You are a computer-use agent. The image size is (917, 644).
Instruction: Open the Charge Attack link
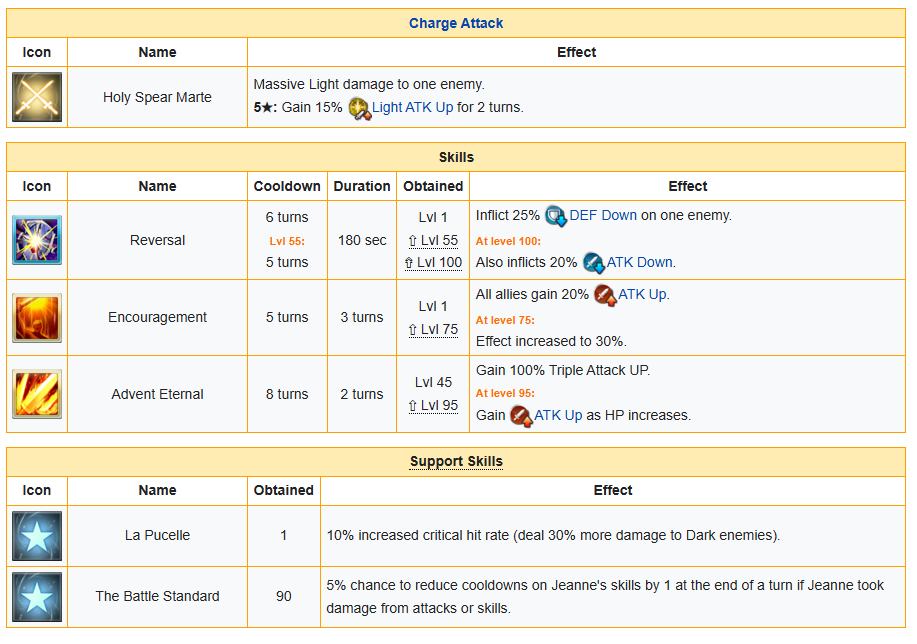(x=456, y=23)
